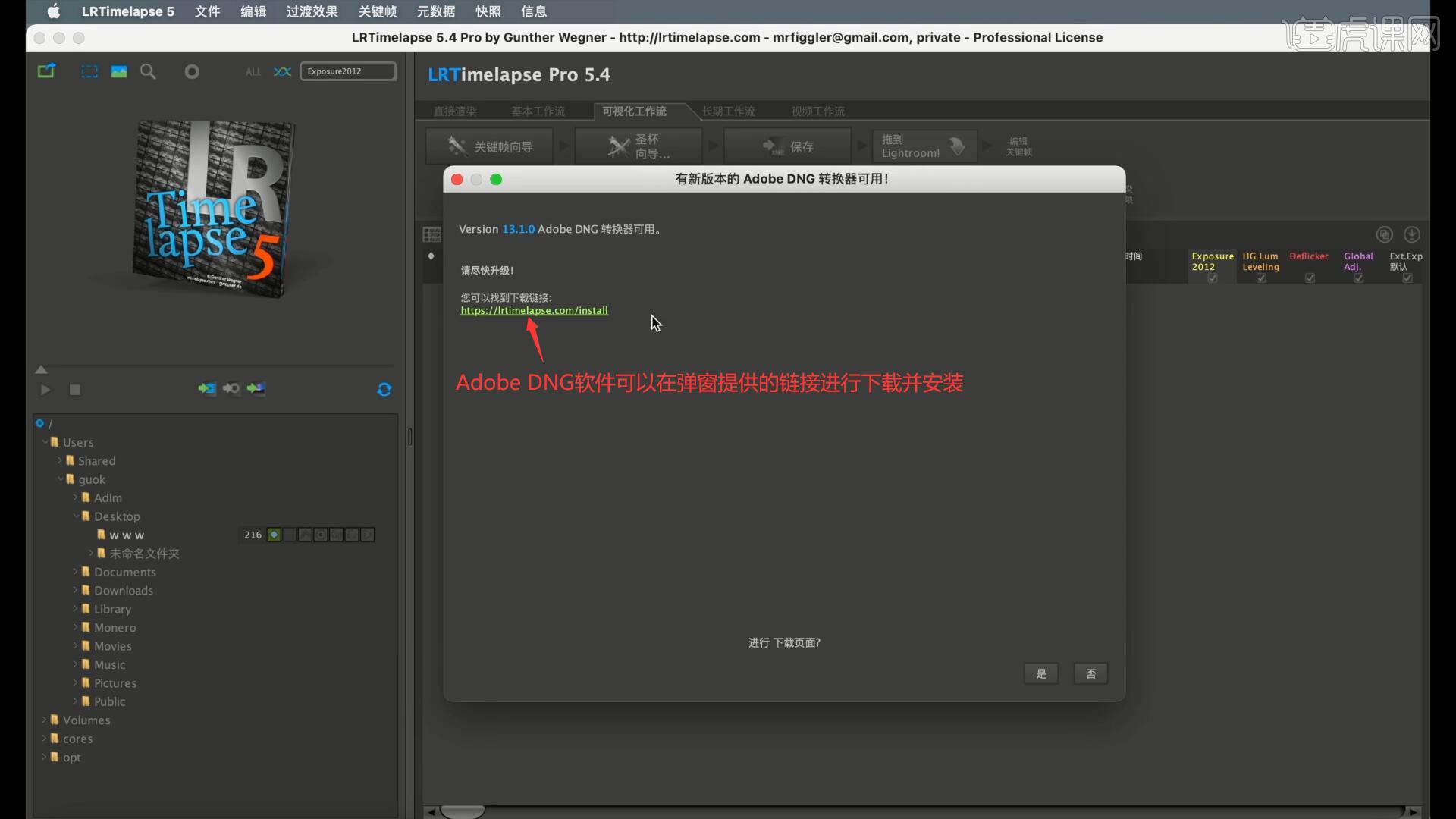1456x819 pixels.
Task: Open the lrtimelapse.com/install download link
Action: [x=535, y=311]
